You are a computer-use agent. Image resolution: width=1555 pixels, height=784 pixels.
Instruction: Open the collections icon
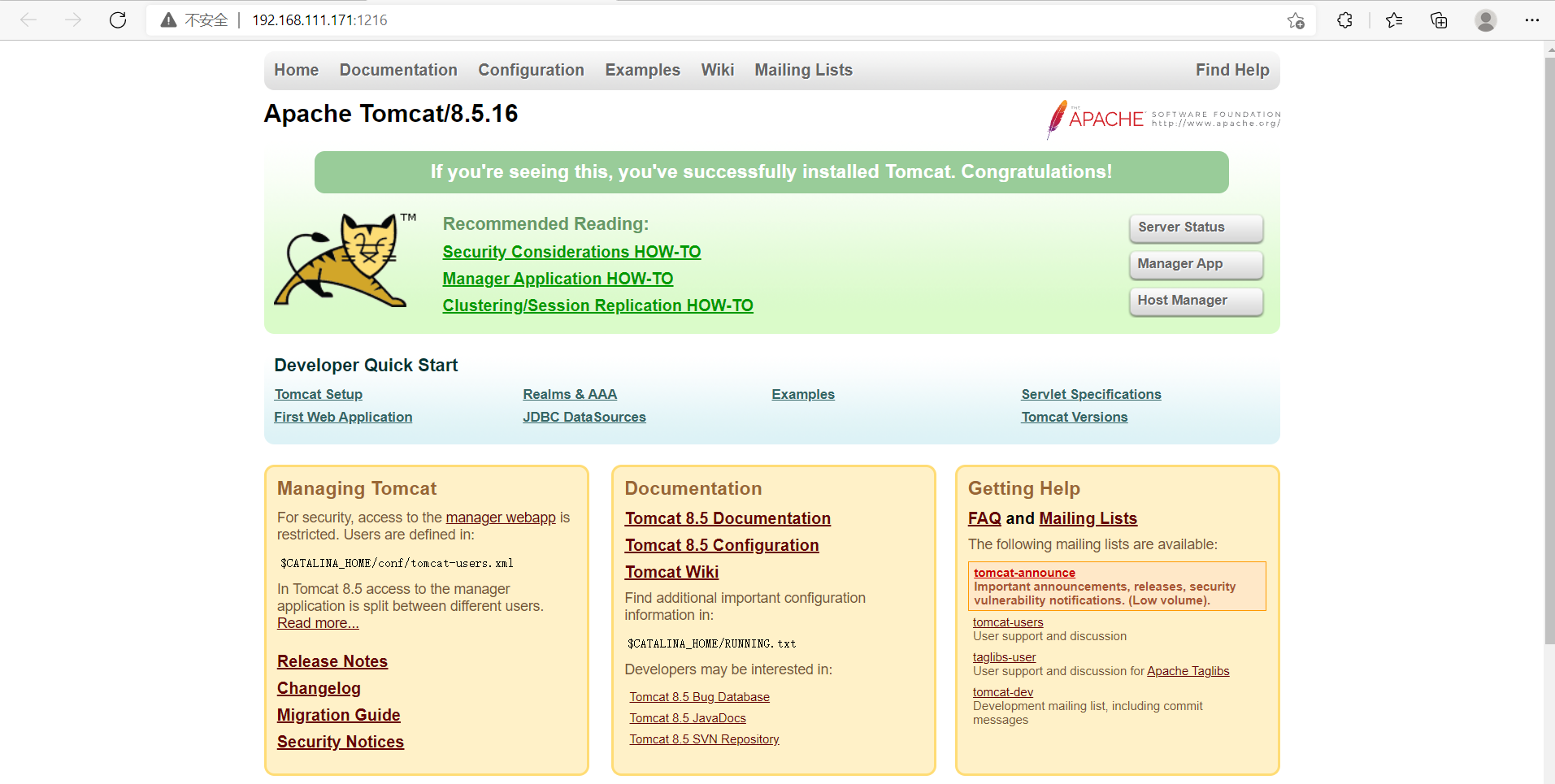(1439, 20)
